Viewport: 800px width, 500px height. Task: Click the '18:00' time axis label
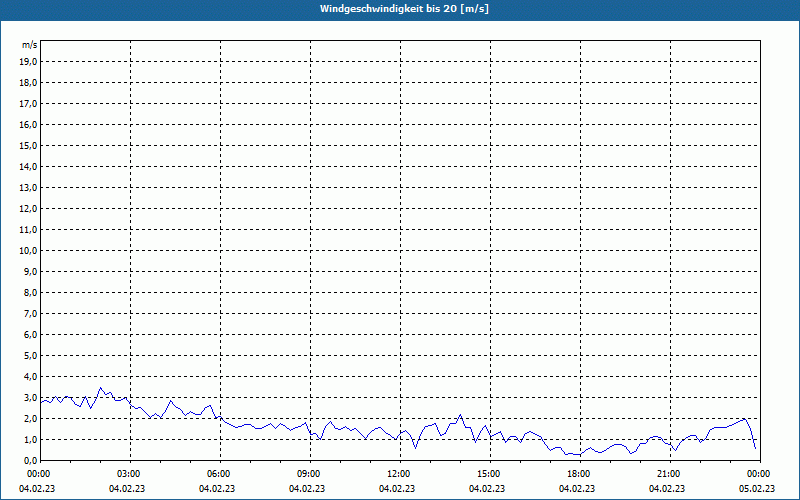coord(580,474)
